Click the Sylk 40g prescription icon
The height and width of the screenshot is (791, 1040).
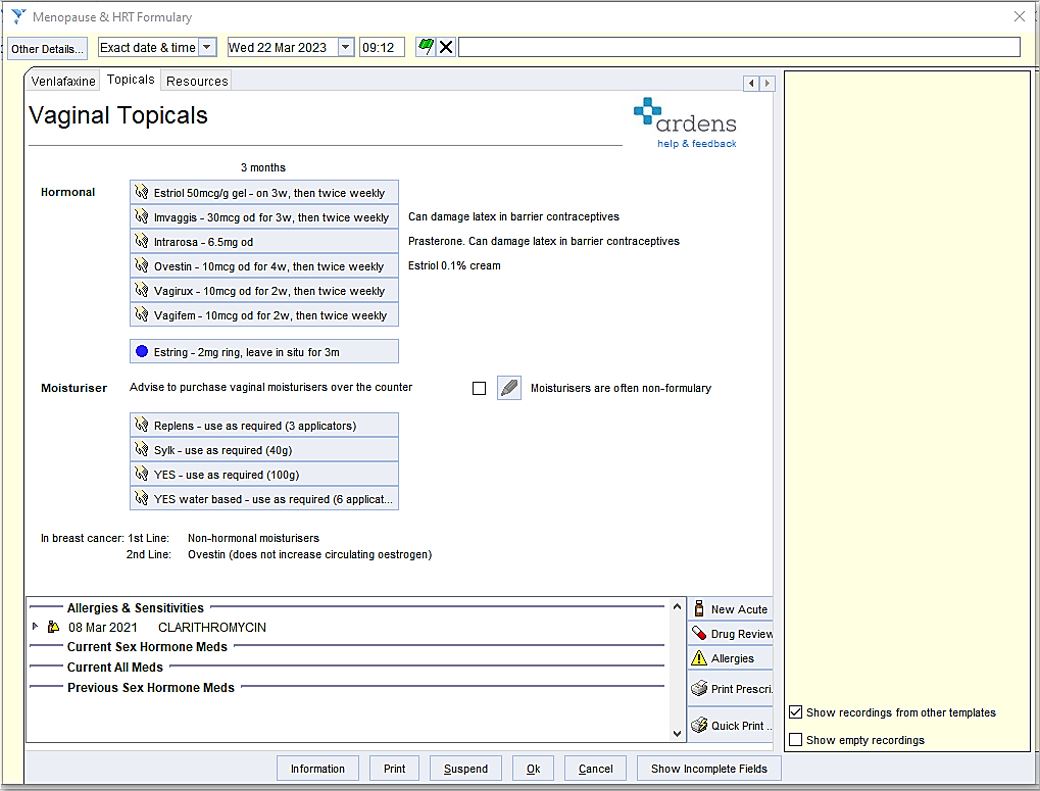pyautogui.click(x=141, y=450)
